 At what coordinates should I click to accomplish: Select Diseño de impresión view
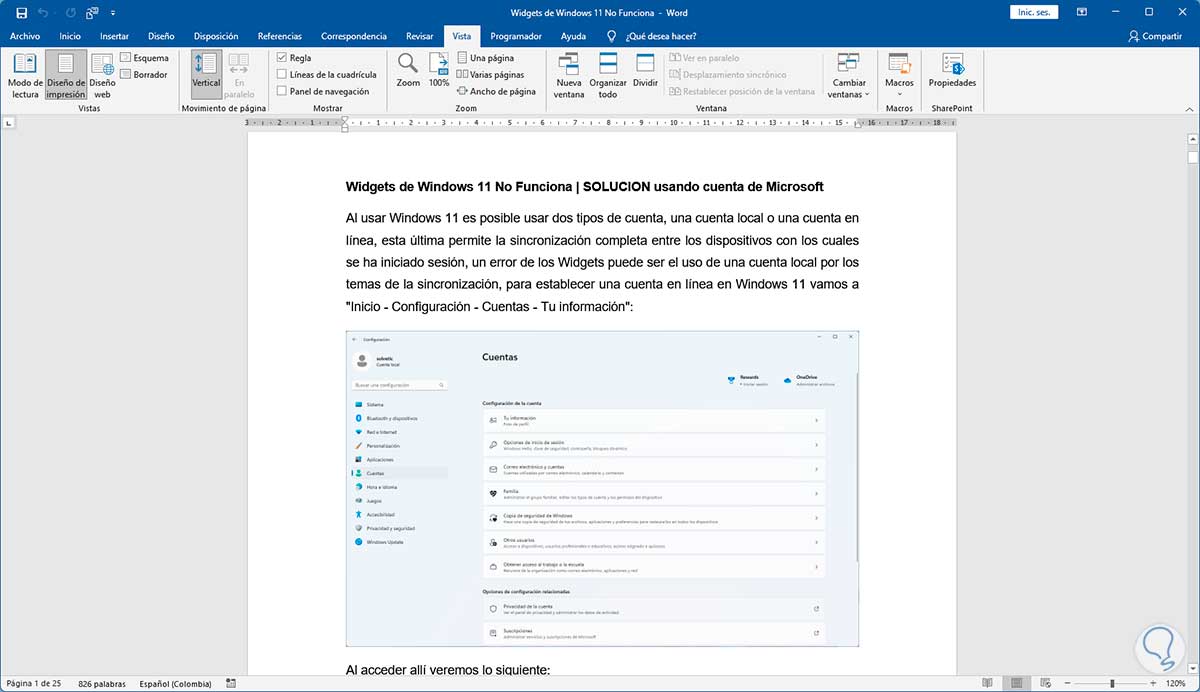[66, 76]
